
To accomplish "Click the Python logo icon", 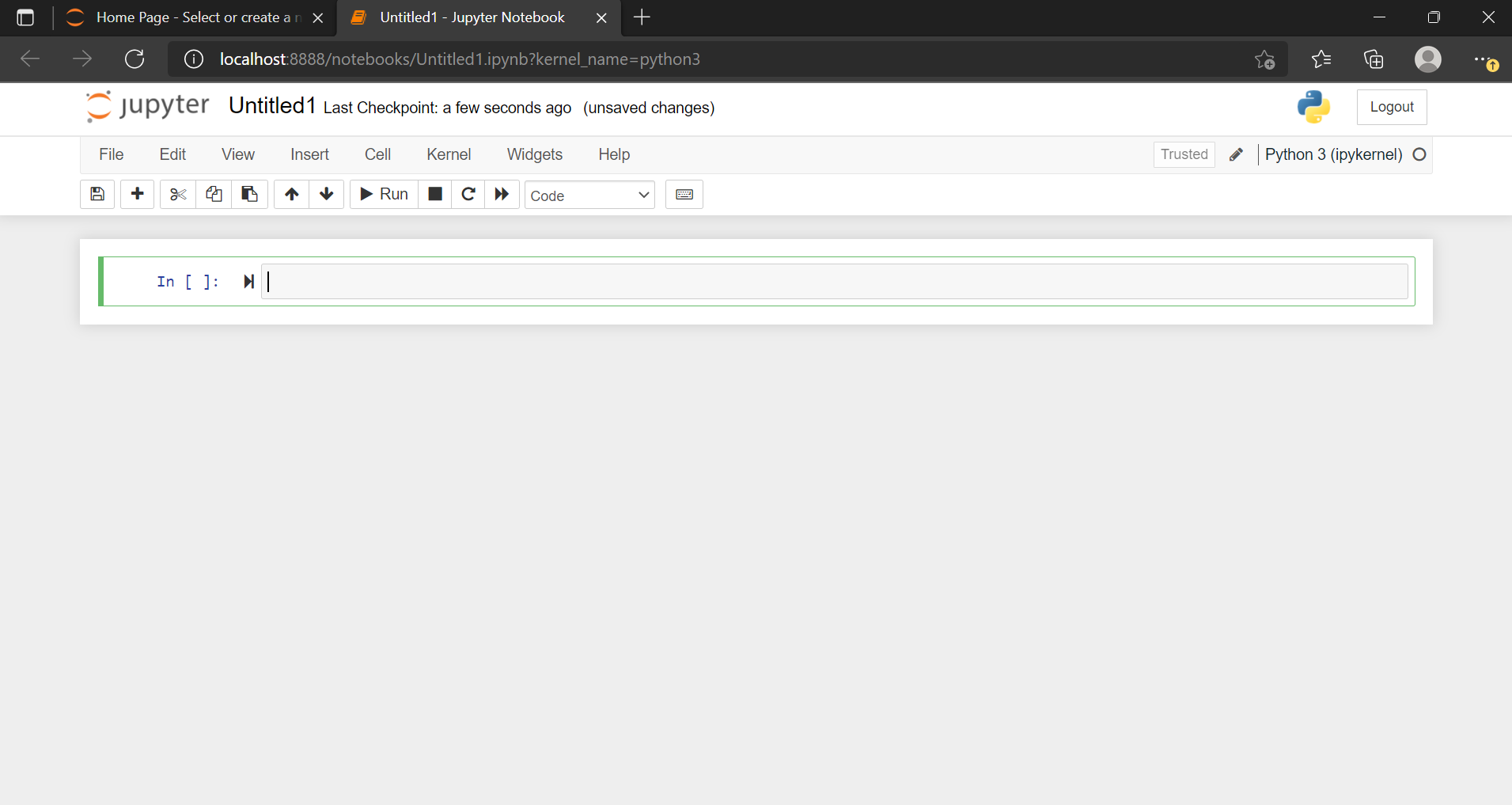I will (1313, 107).
